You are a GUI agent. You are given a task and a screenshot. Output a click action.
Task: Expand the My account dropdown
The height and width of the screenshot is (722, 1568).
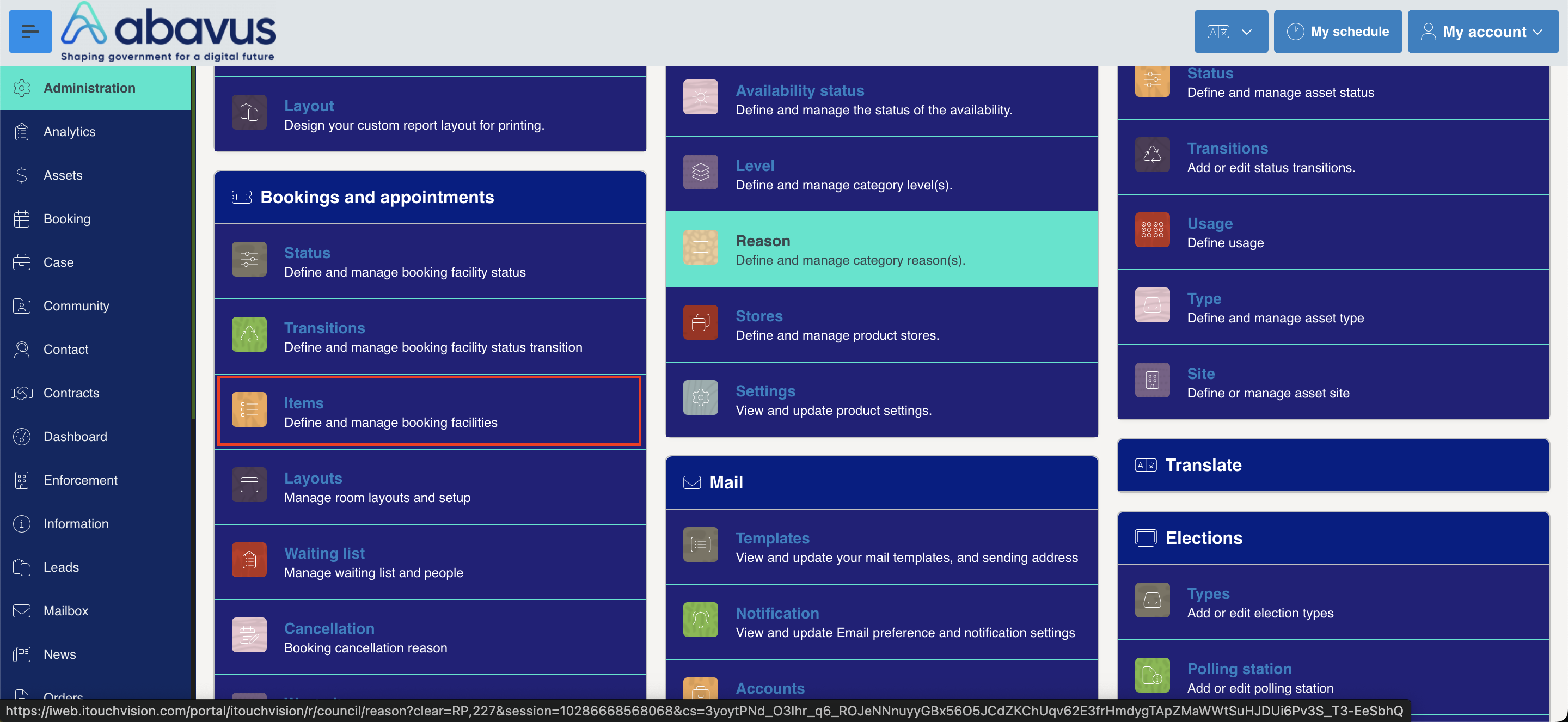coord(1483,32)
